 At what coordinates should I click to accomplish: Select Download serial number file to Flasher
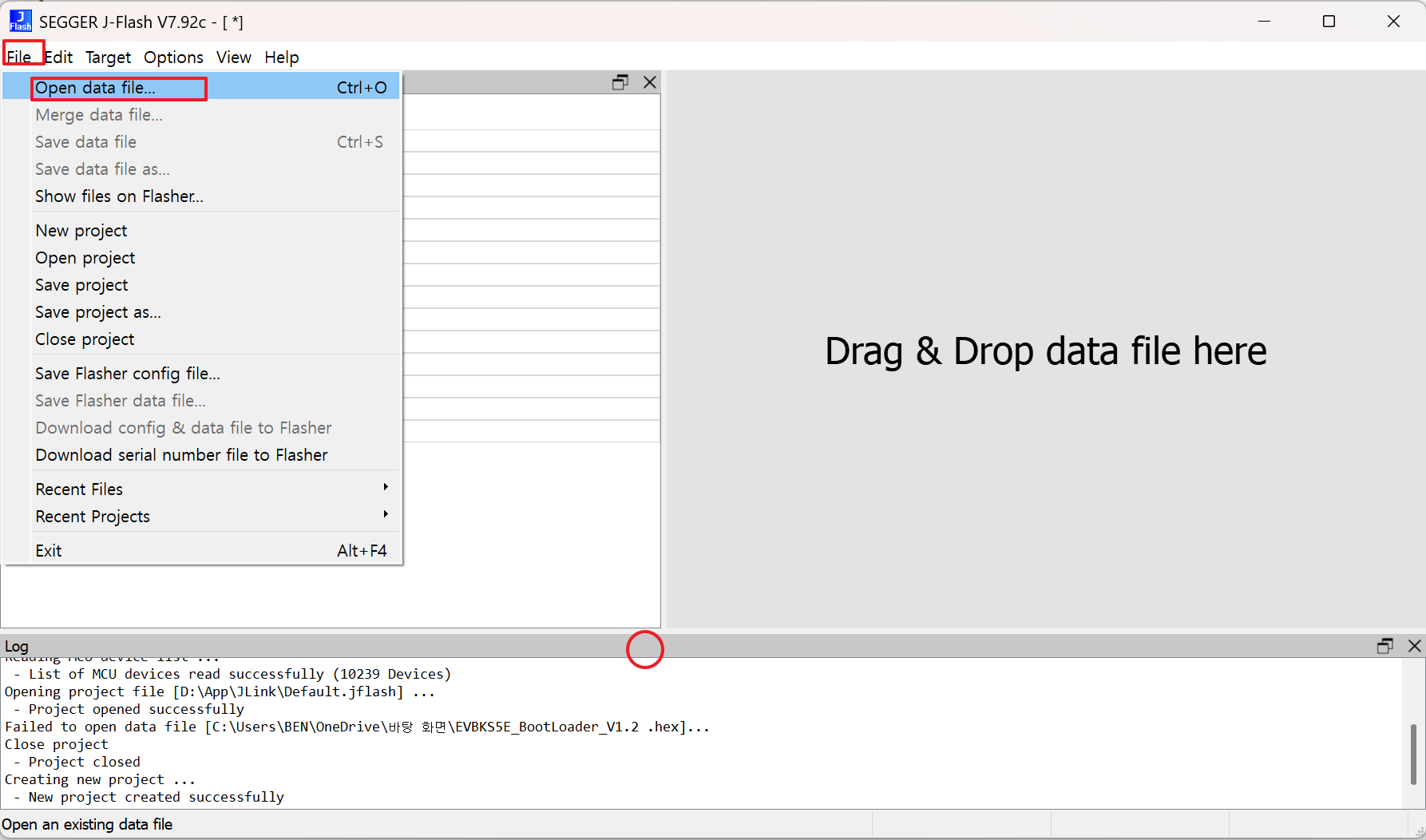181,455
